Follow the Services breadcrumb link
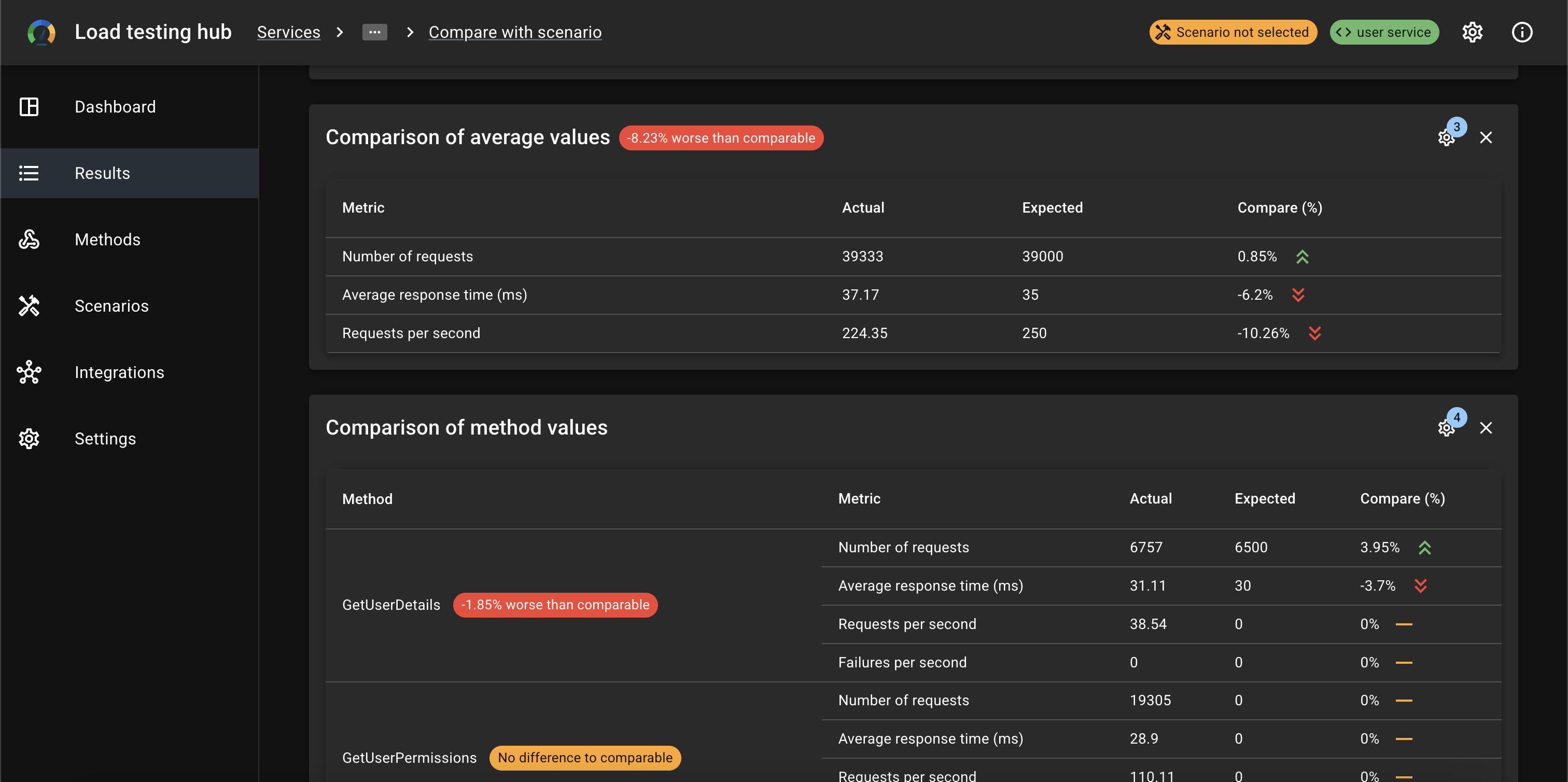This screenshot has width=1568, height=782. pyautogui.click(x=288, y=32)
